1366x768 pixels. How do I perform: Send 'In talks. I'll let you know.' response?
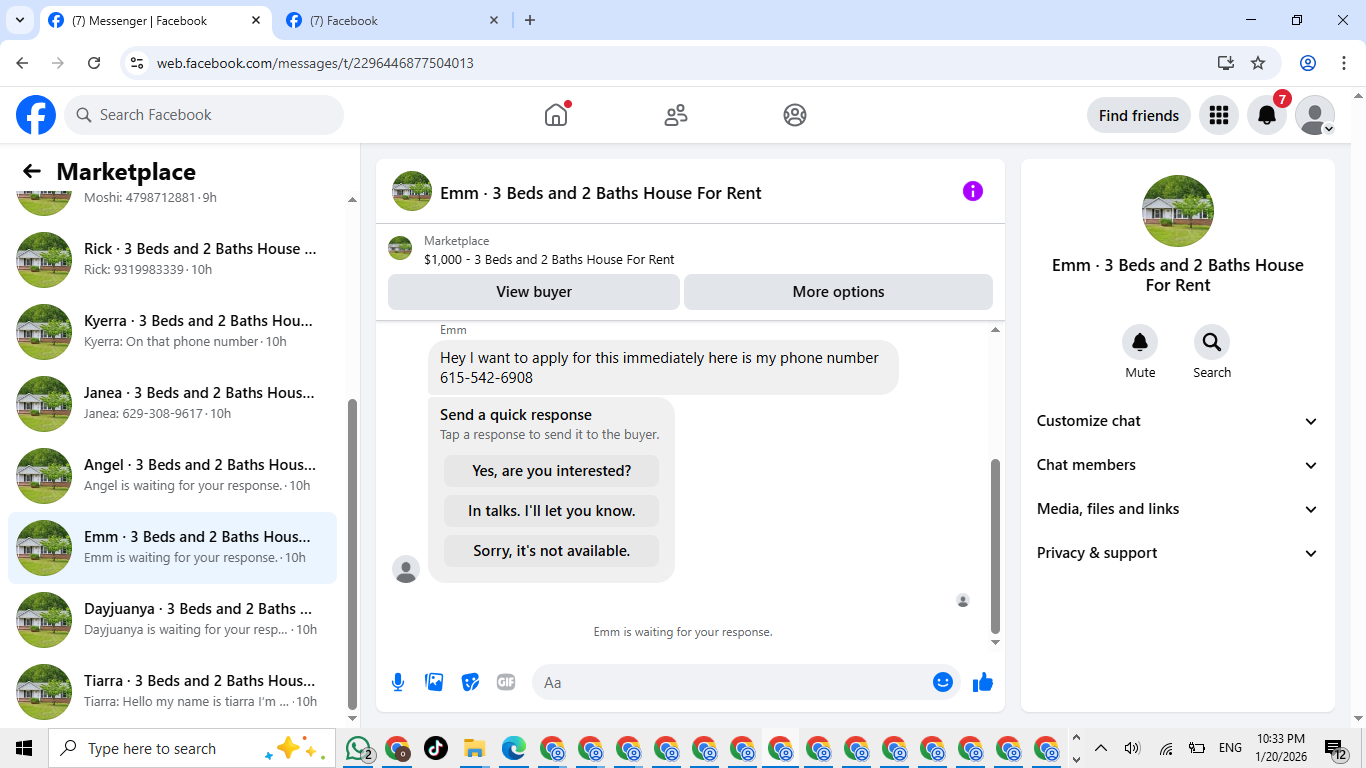(552, 510)
